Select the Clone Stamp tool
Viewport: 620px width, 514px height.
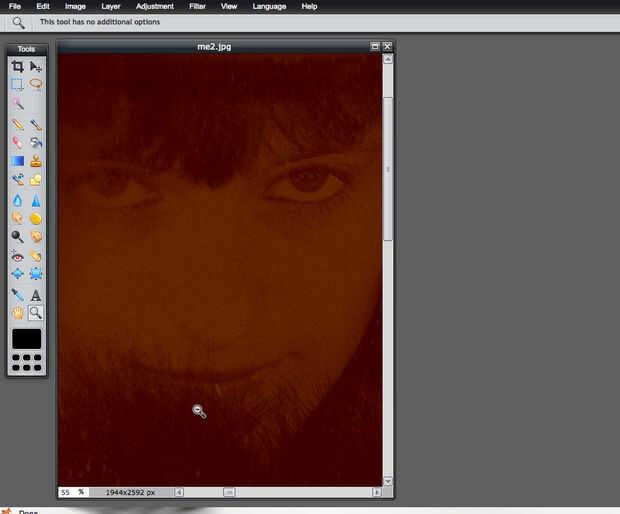pyautogui.click(x=36, y=161)
